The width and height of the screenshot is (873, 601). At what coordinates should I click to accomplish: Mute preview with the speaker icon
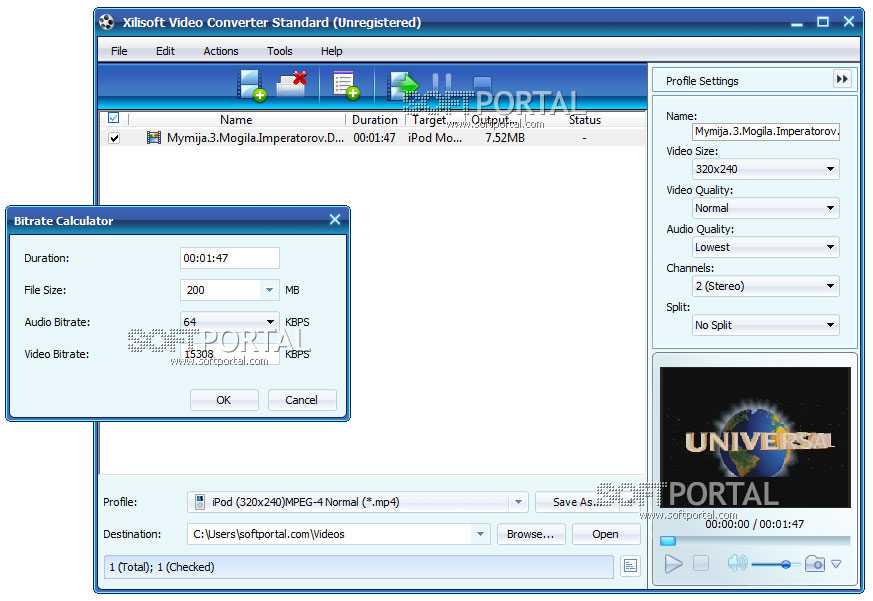tap(737, 563)
